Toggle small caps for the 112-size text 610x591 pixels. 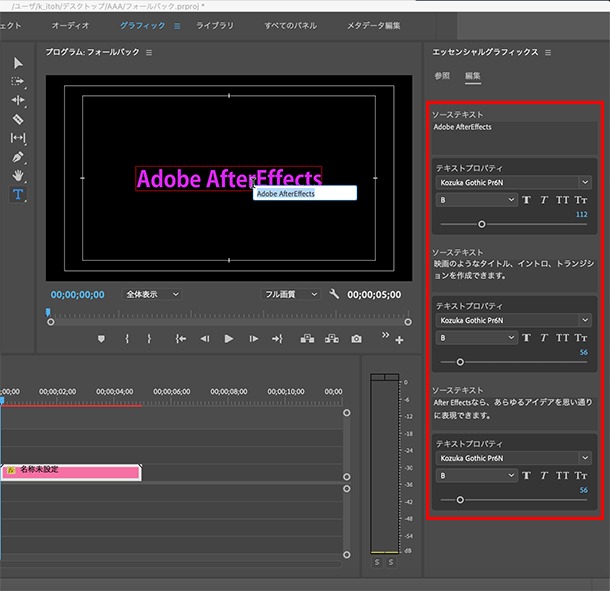point(581,200)
